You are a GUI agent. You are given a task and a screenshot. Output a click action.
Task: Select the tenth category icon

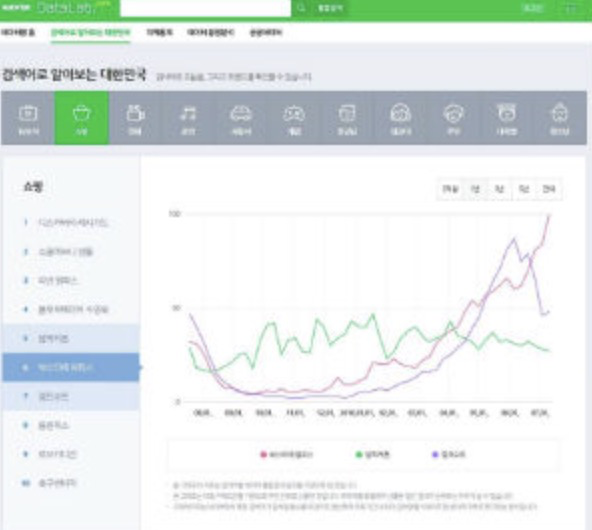pyautogui.click(x=506, y=118)
